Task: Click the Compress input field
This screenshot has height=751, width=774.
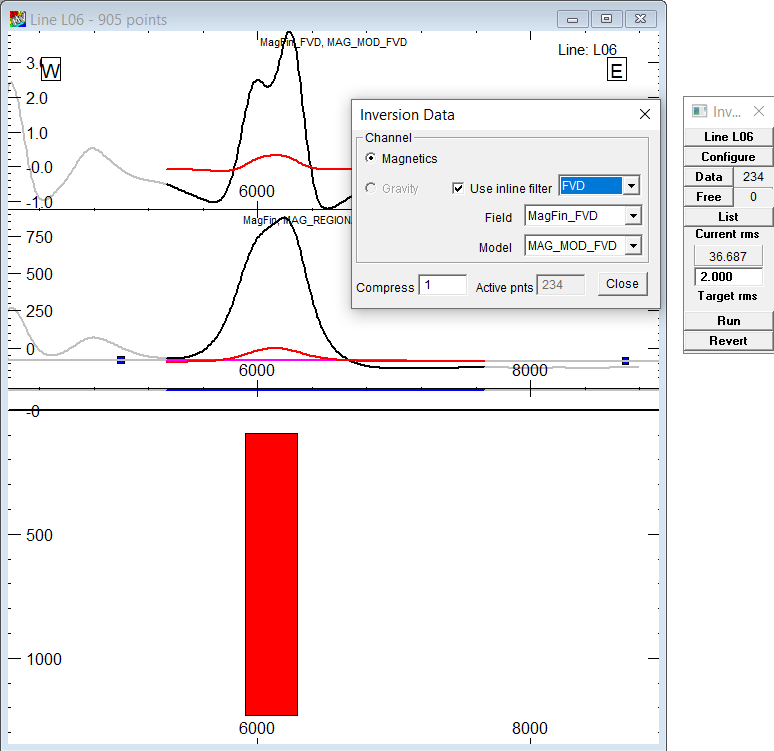Action: 442,285
